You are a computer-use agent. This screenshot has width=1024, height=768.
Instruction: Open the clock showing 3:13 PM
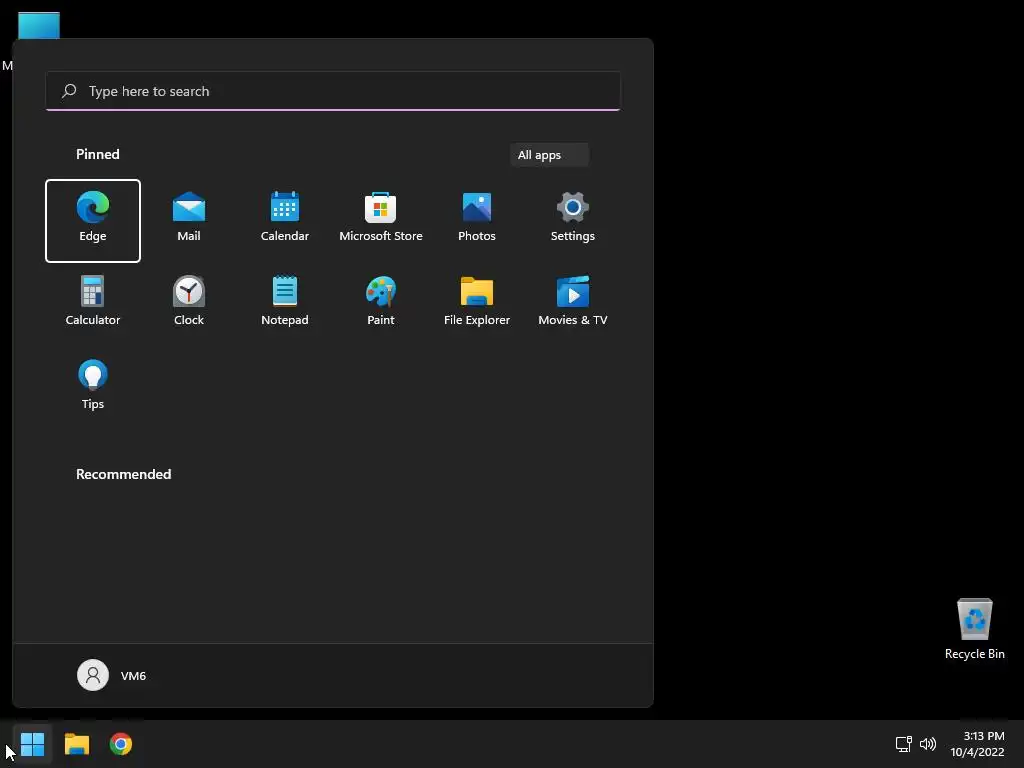coord(977,744)
